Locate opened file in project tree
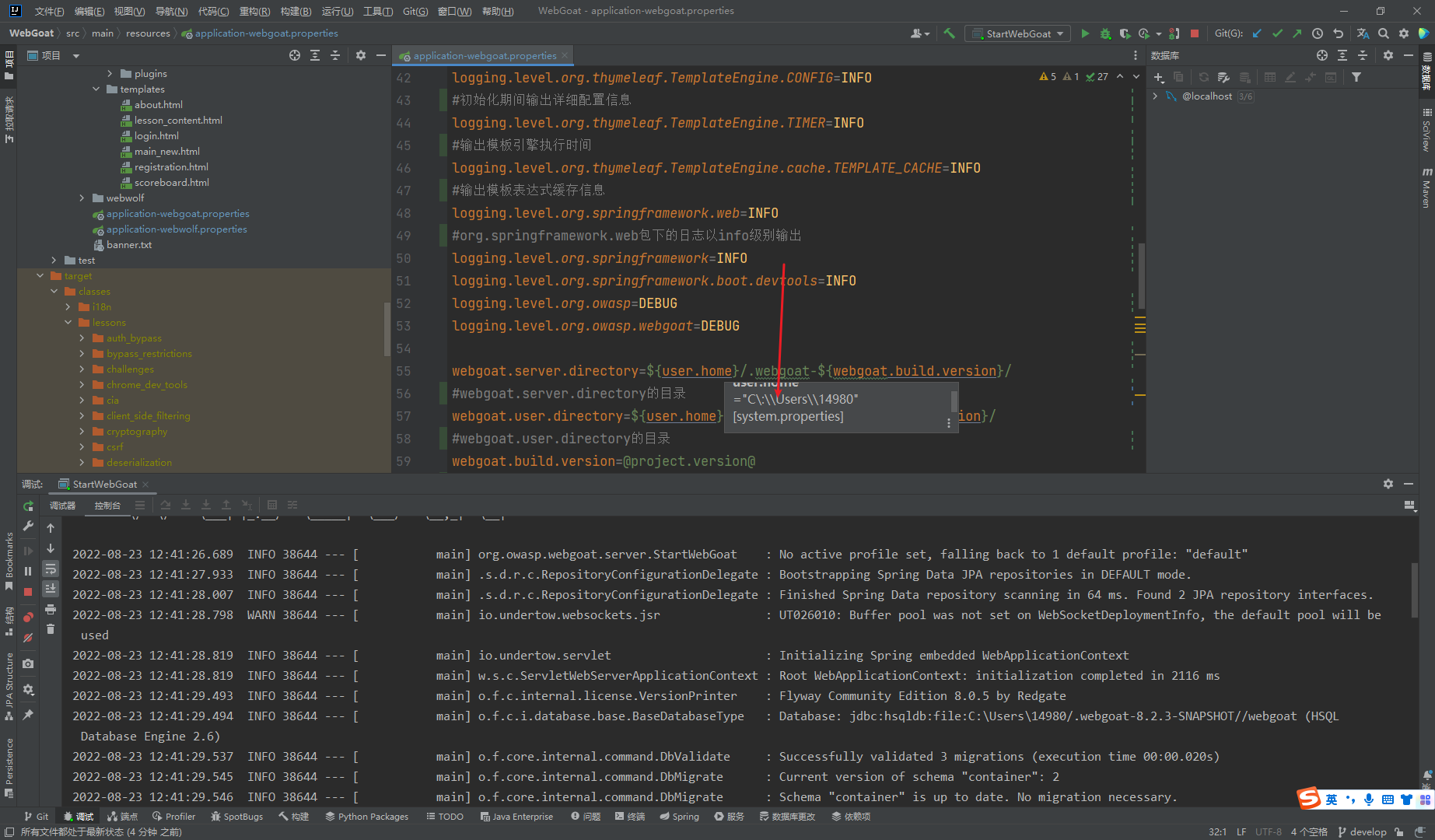The image size is (1435, 840). click(295, 55)
